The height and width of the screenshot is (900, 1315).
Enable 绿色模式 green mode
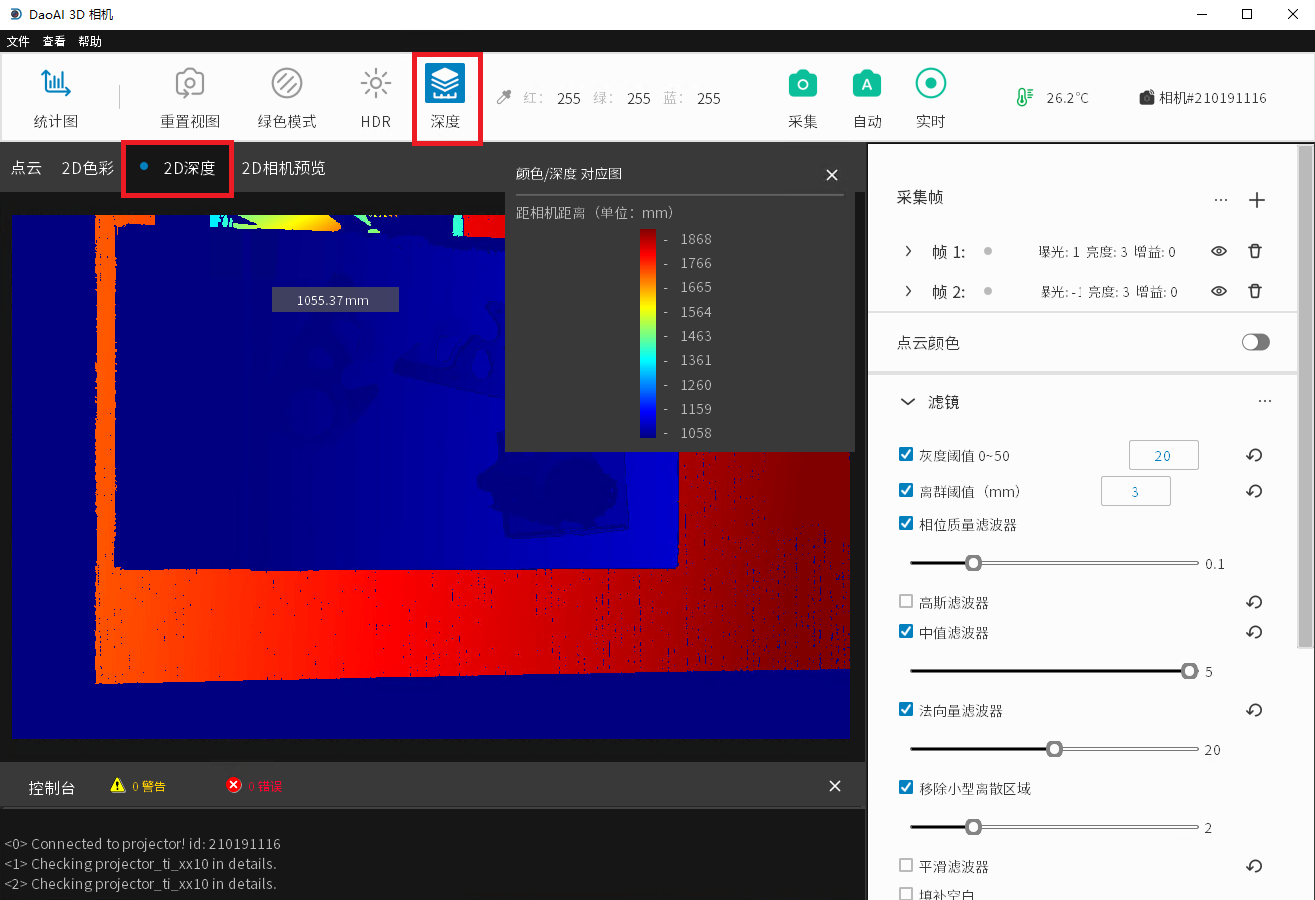pyautogui.click(x=287, y=84)
